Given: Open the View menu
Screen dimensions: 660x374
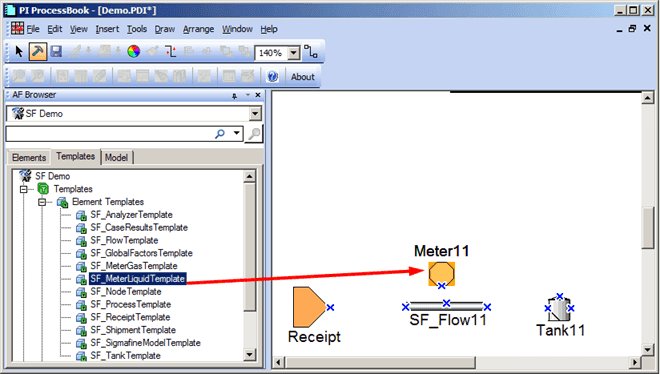Looking at the screenshot, I should point(79,29).
